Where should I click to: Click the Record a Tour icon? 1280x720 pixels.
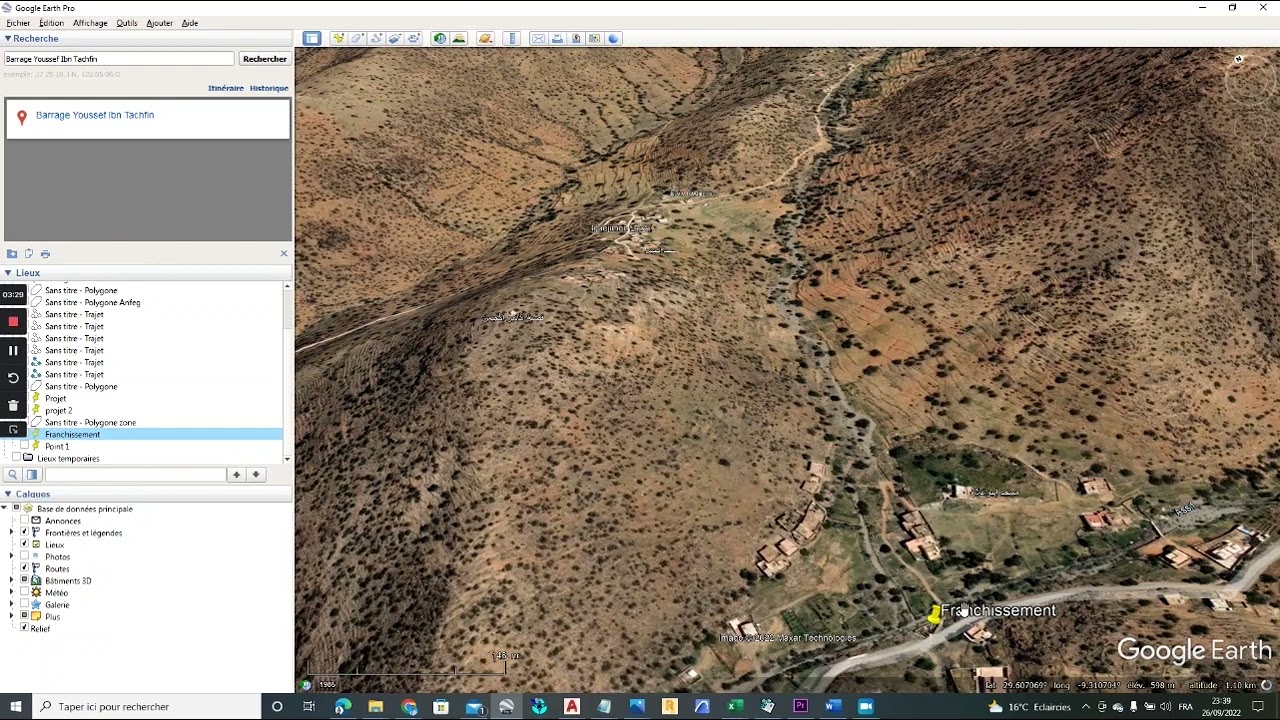click(x=414, y=38)
